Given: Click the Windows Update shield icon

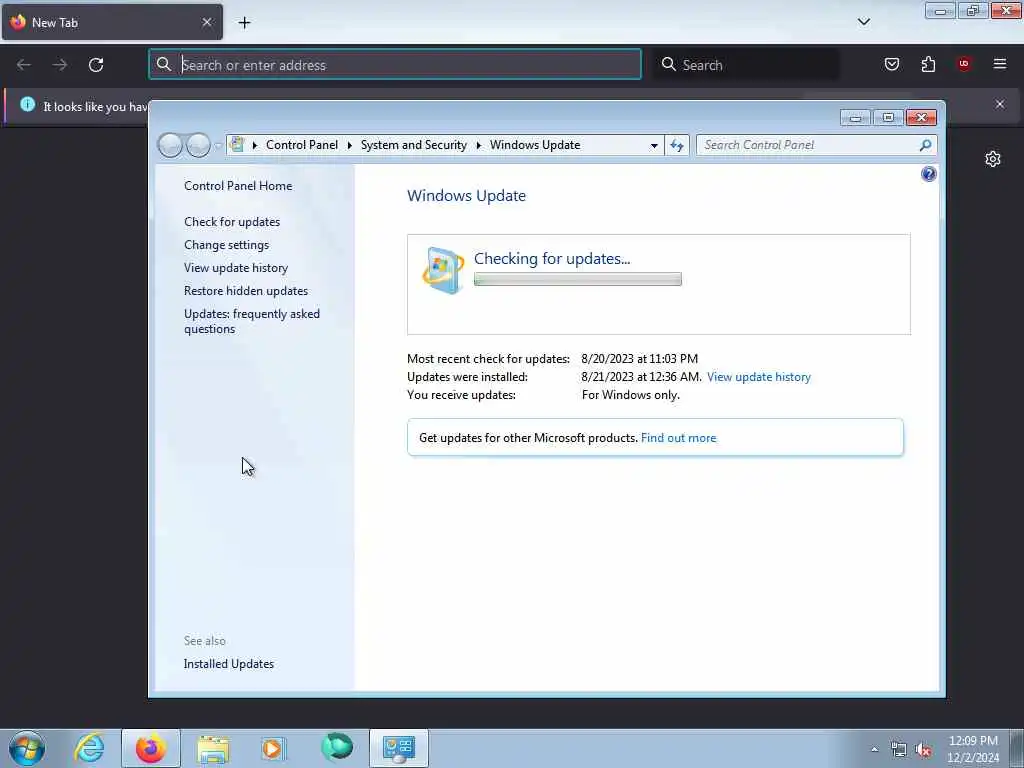Looking at the screenshot, I should pyautogui.click(x=443, y=270).
